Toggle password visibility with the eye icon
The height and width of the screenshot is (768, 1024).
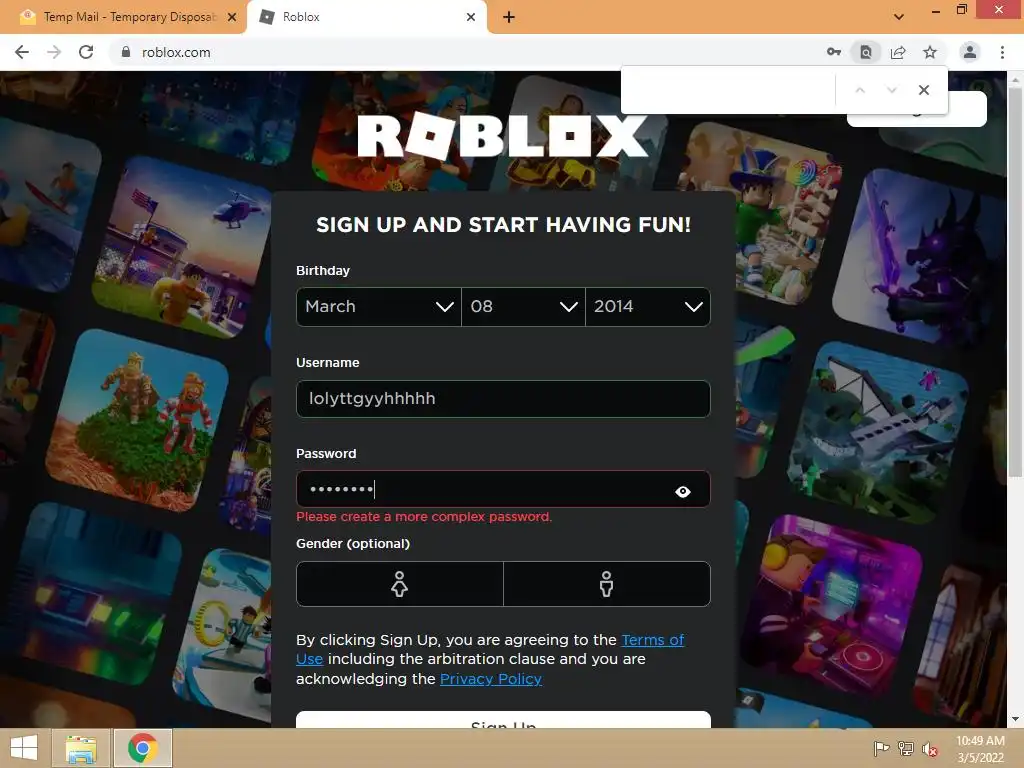pyautogui.click(x=682, y=492)
